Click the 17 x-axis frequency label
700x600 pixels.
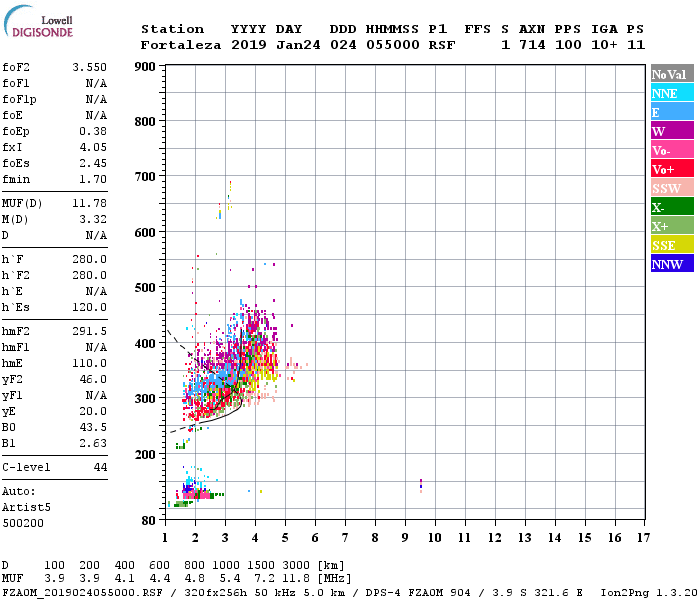643,538
